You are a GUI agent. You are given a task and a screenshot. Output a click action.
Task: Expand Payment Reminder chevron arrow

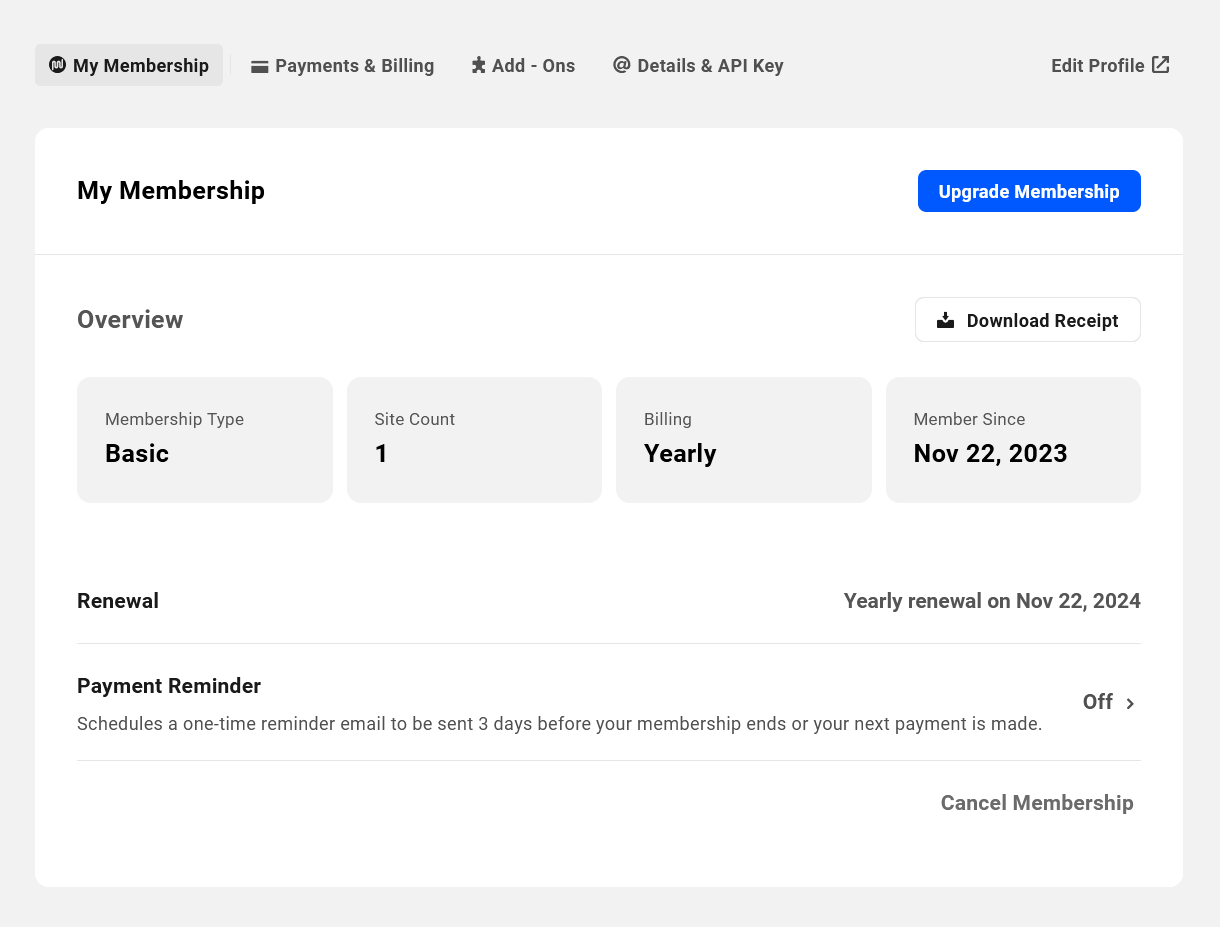(x=1130, y=703)
